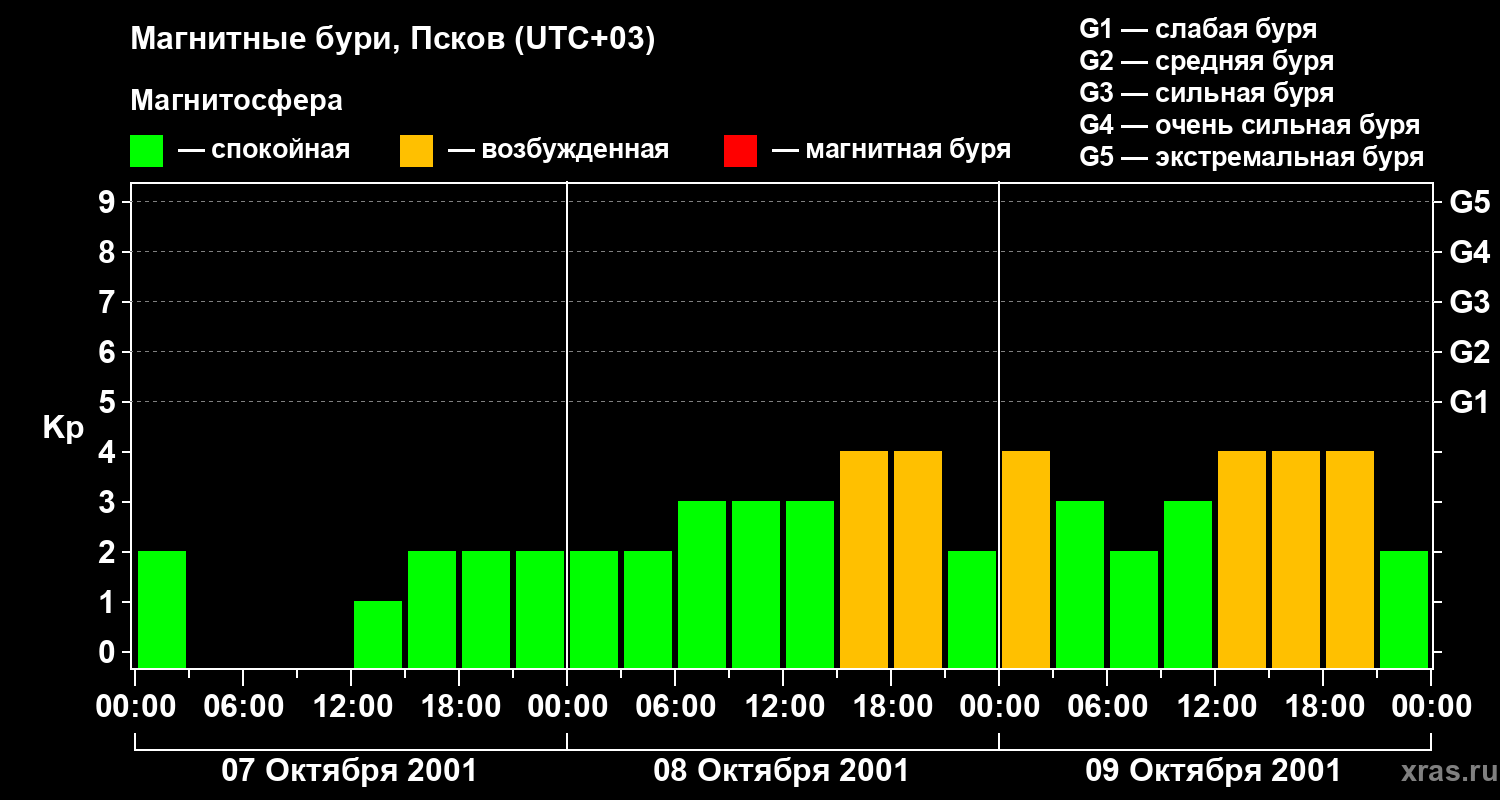Click the '08 Октября 2001' date label
Screen dimensions: 1500x800
781,771
